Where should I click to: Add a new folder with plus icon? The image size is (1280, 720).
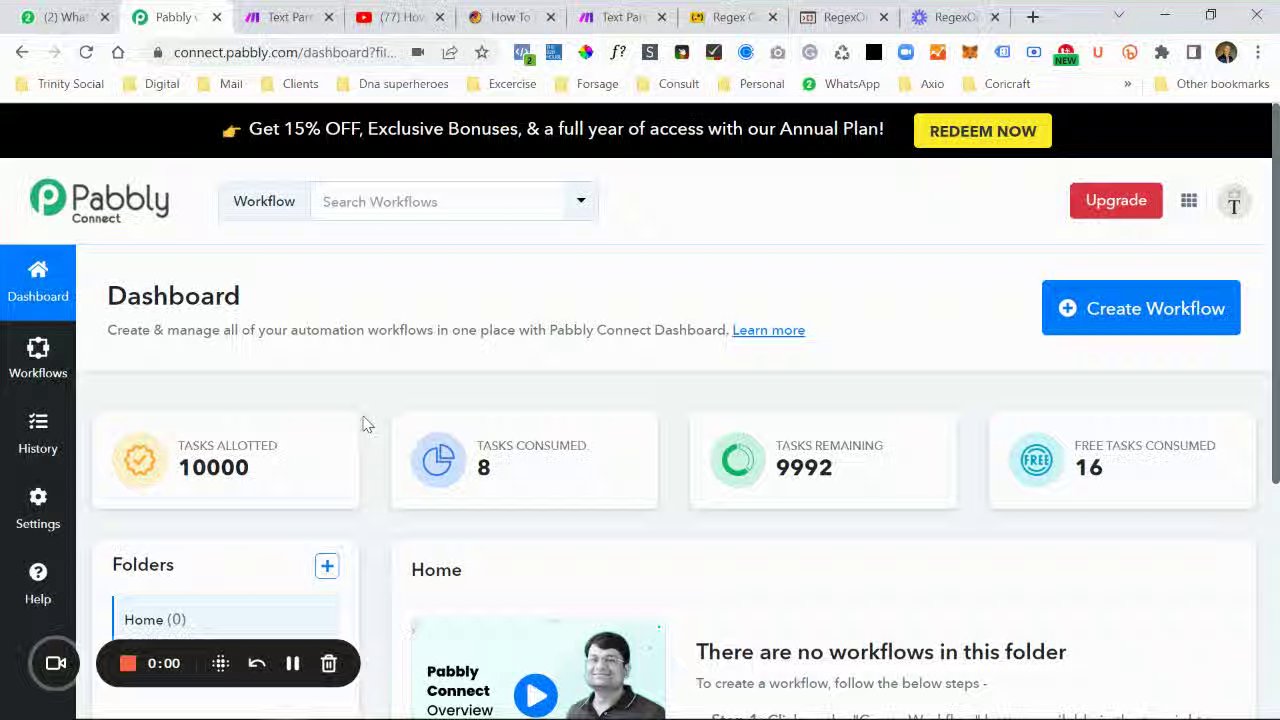pyautogui.click(x=327, y=566)
